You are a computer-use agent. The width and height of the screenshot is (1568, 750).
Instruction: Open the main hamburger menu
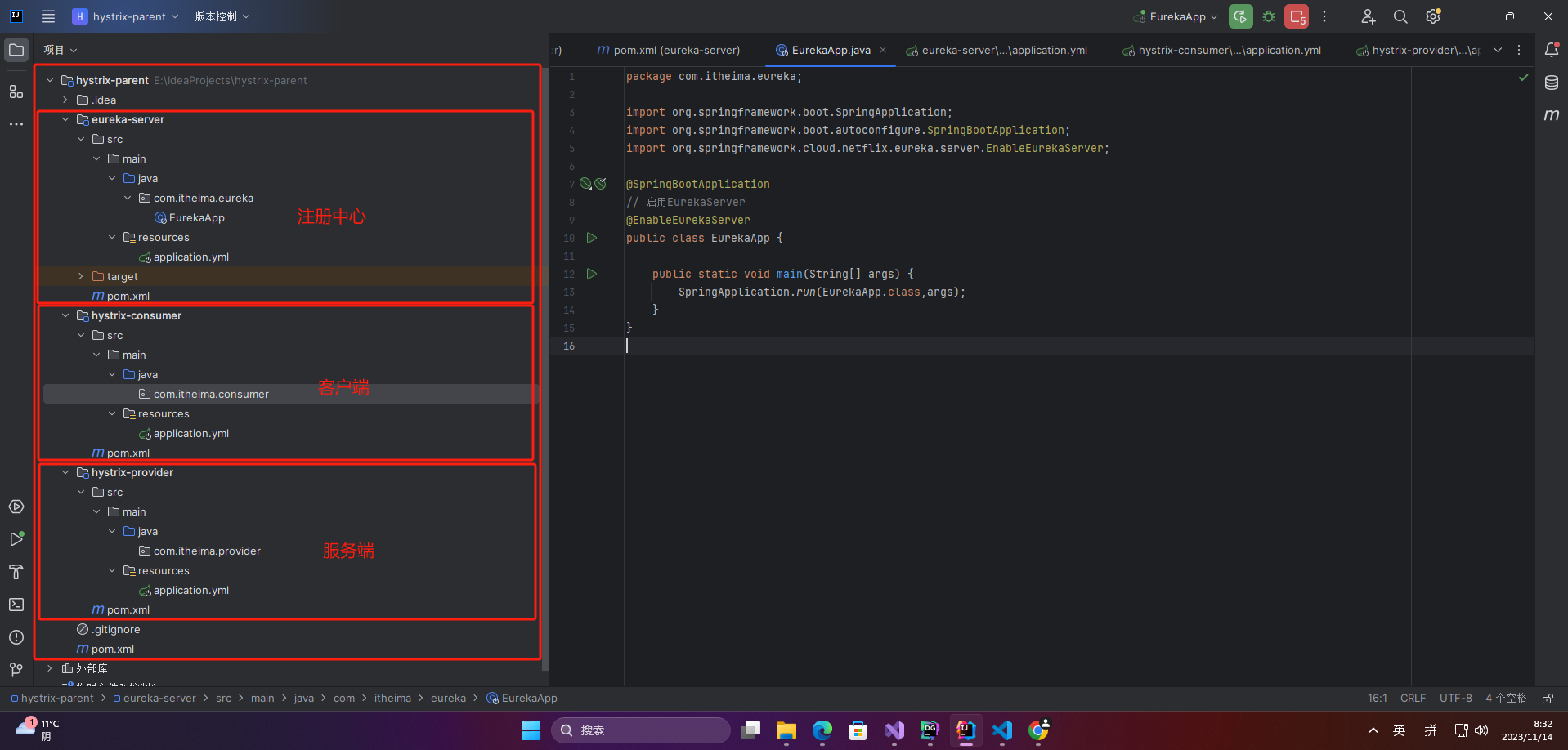tap(48, 16)
